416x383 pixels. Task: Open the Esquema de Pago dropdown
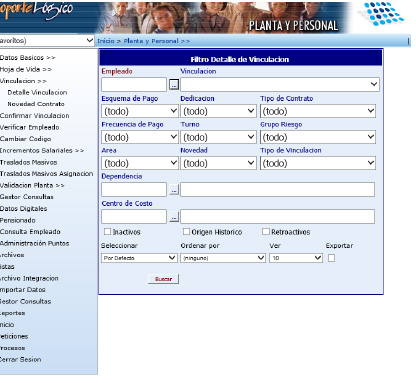point(140,111)
